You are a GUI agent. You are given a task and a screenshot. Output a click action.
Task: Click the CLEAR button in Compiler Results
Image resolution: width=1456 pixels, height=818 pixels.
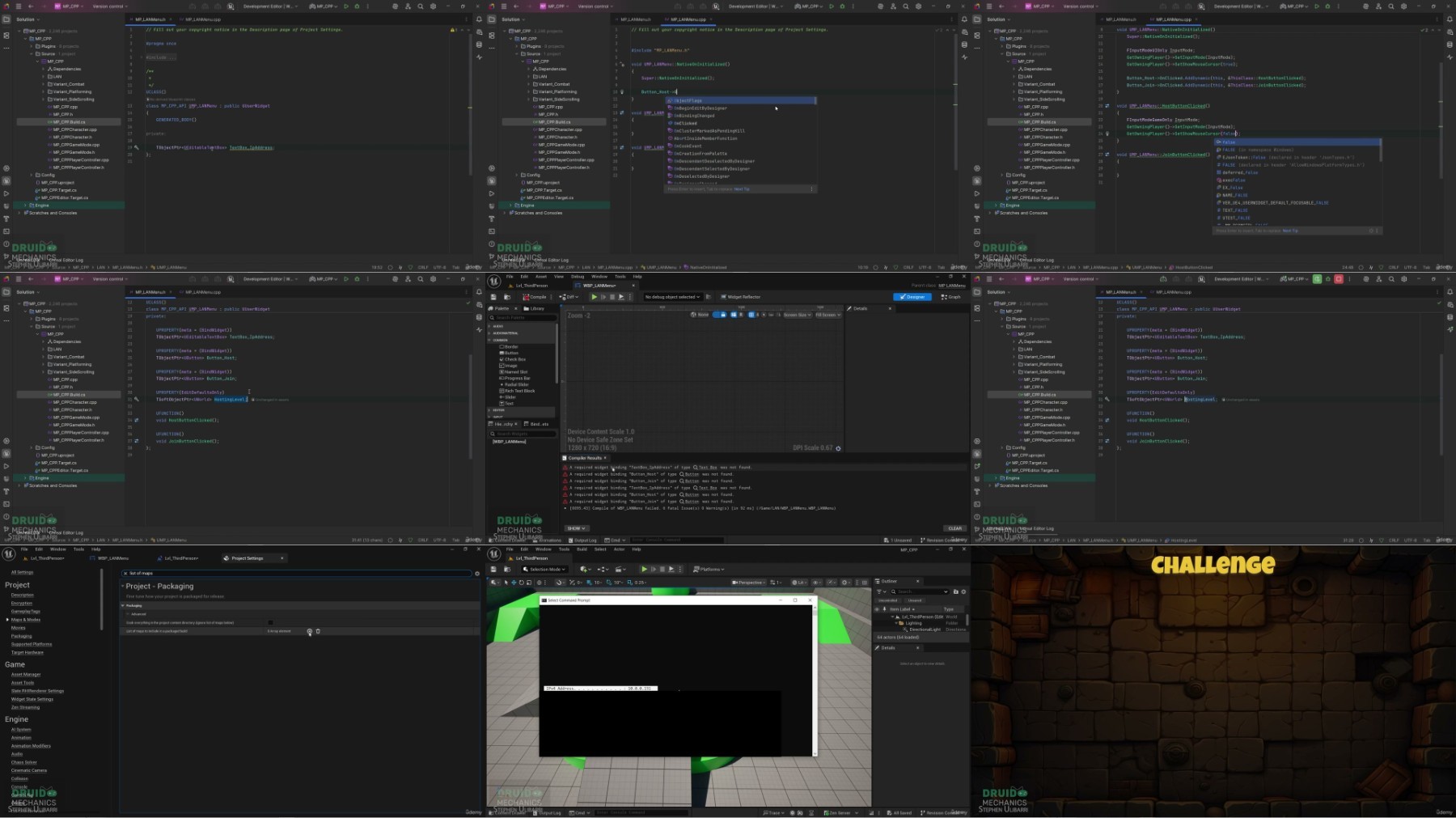[955, 528]
